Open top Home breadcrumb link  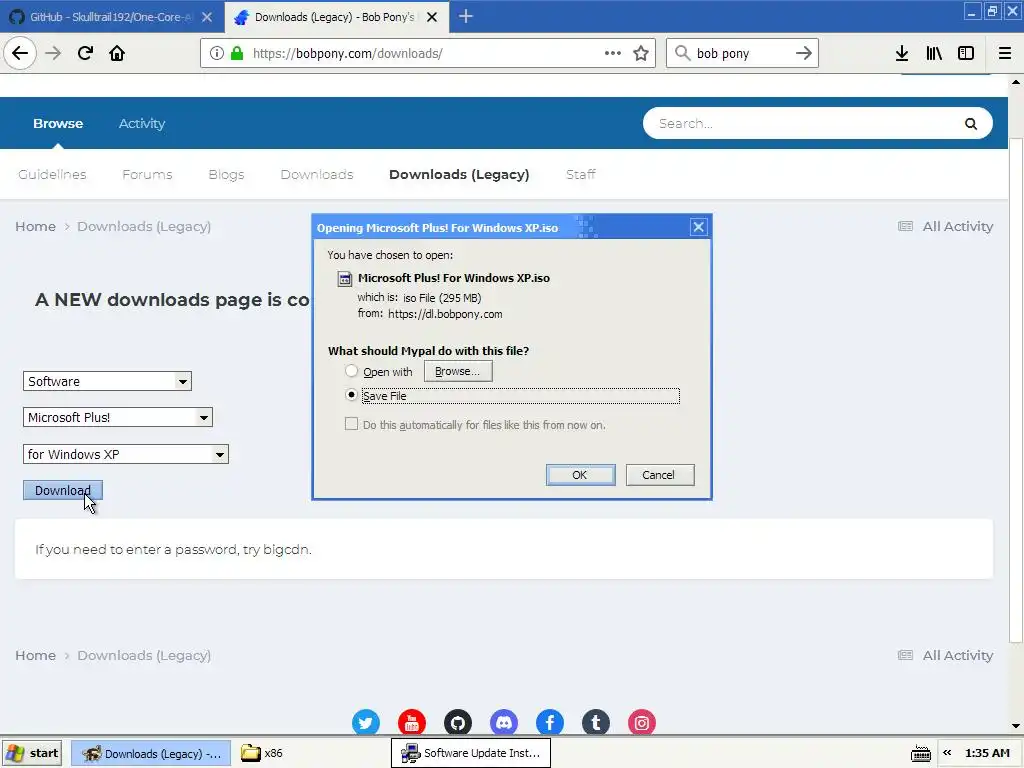(35, 227)
